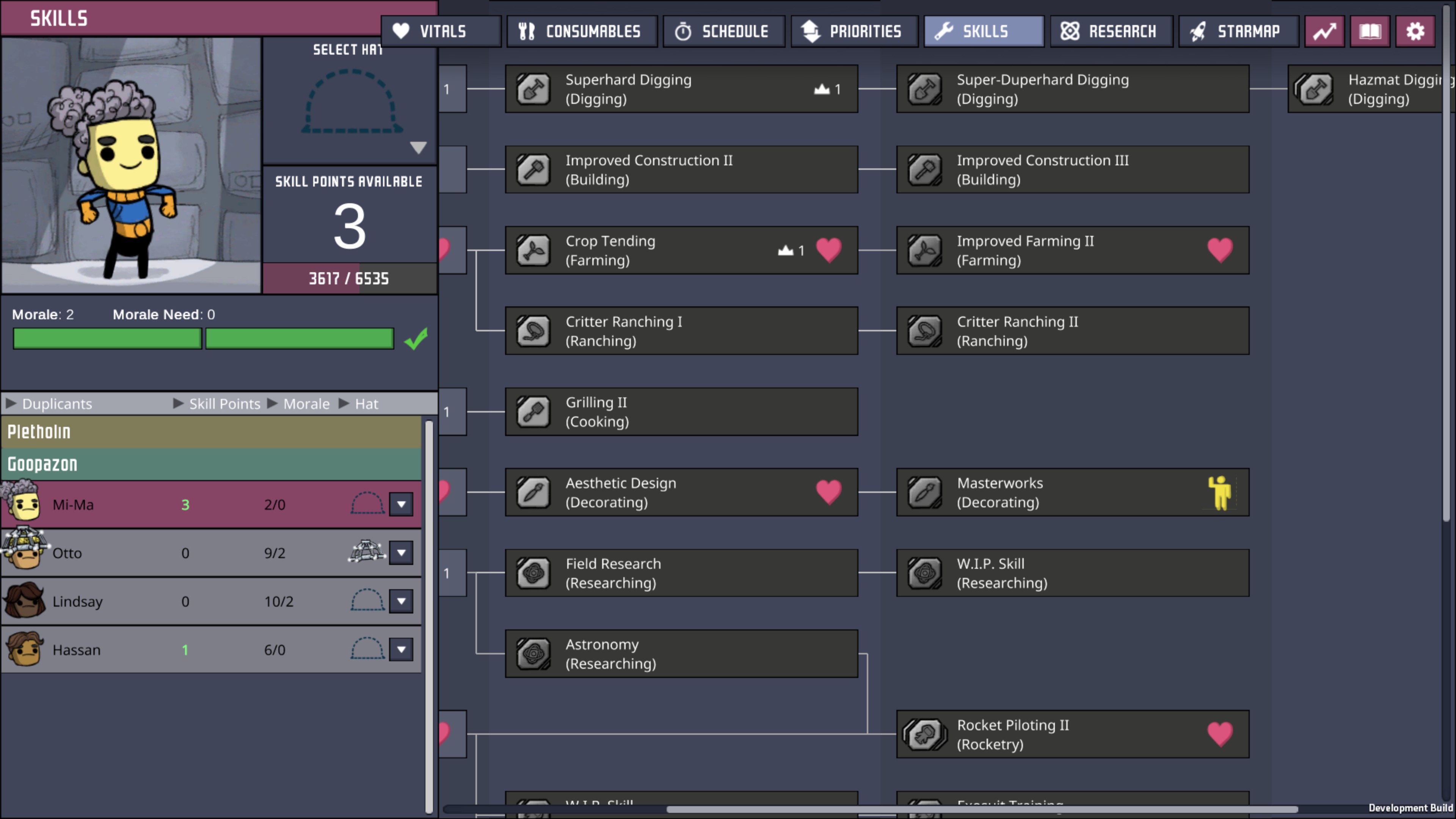Sort list by Skill Points column

pos(217,403)
